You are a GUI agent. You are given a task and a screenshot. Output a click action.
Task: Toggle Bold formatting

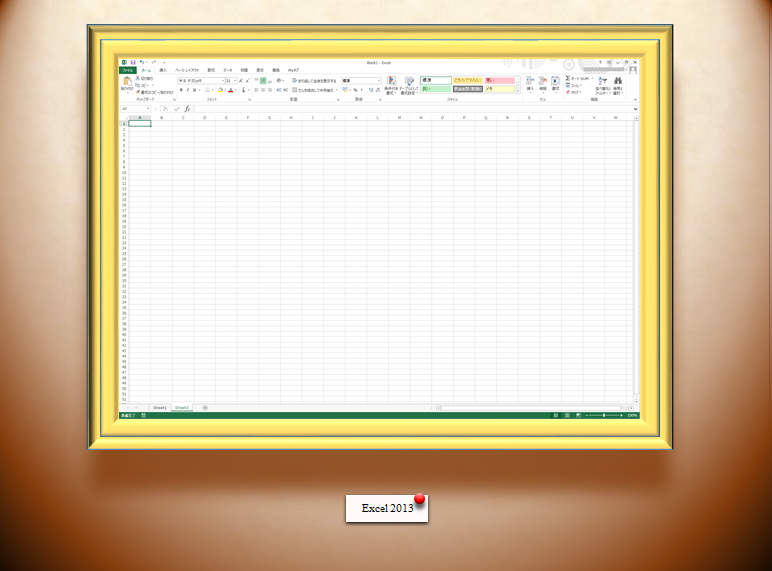point(181,90)
